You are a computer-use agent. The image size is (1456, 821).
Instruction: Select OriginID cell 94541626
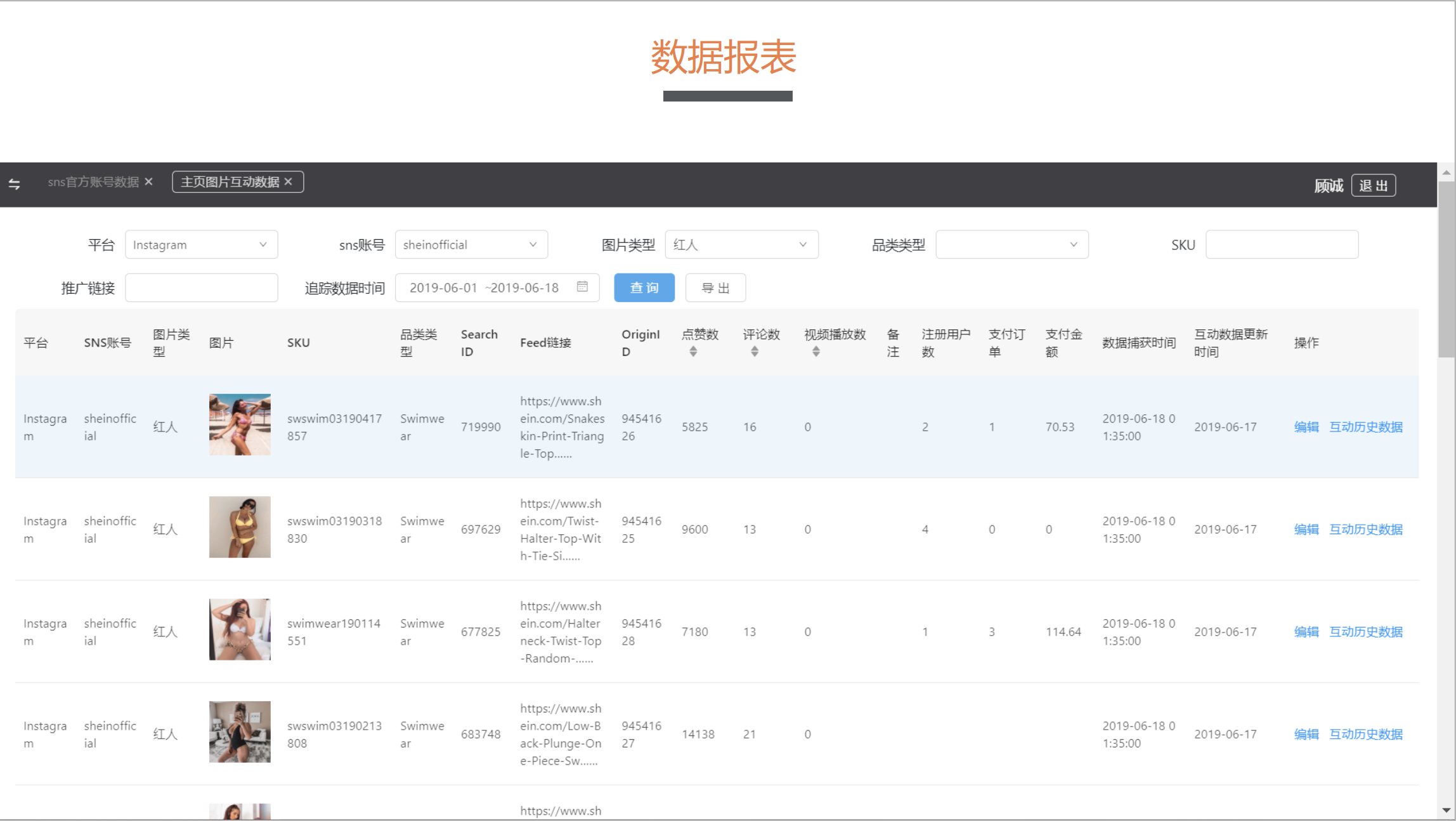[x=641, y=427]
